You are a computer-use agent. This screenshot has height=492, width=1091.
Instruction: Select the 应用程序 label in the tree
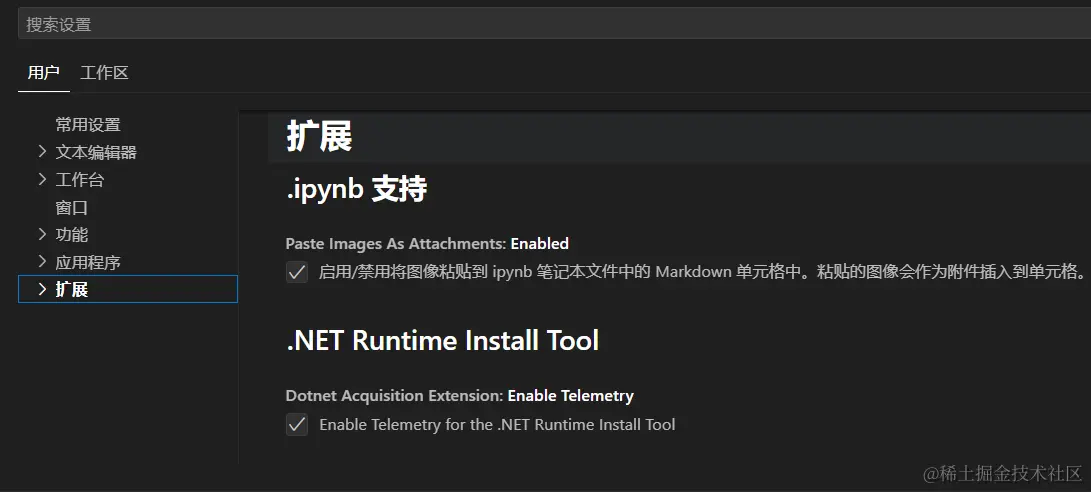click(x=88, y=263)
